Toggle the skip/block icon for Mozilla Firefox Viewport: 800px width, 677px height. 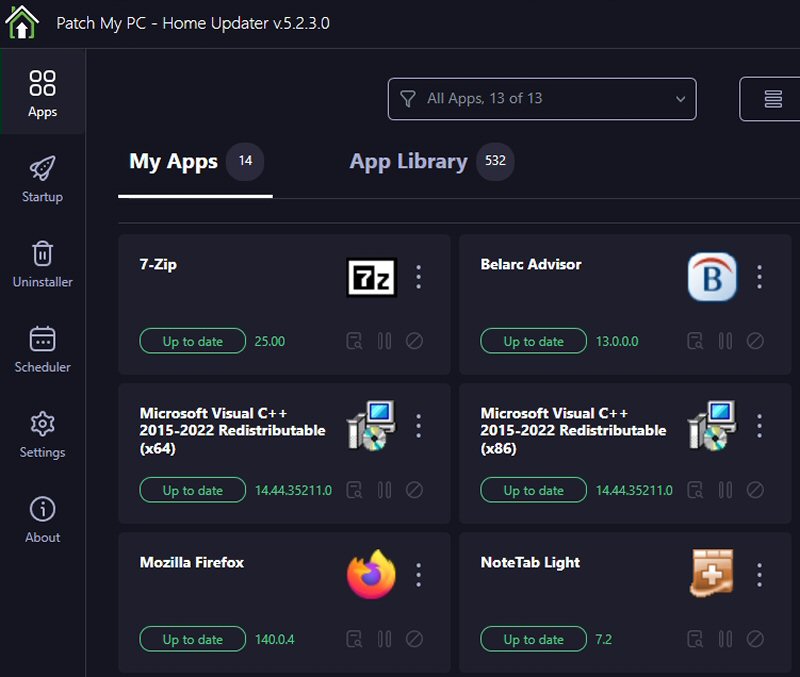click(x=414, y=639)
